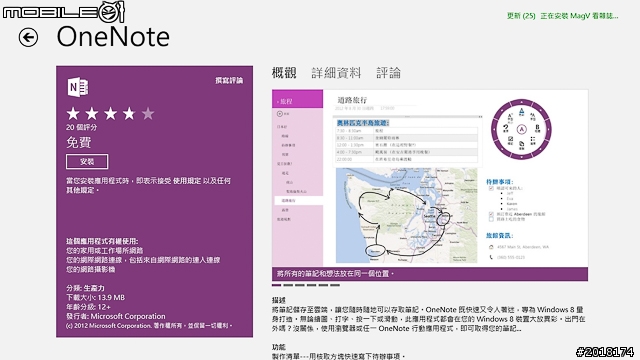Click the 您的家用或工作場所網路 permission line
The width and height of the screenshot is (640, 360).
point(104,251)
